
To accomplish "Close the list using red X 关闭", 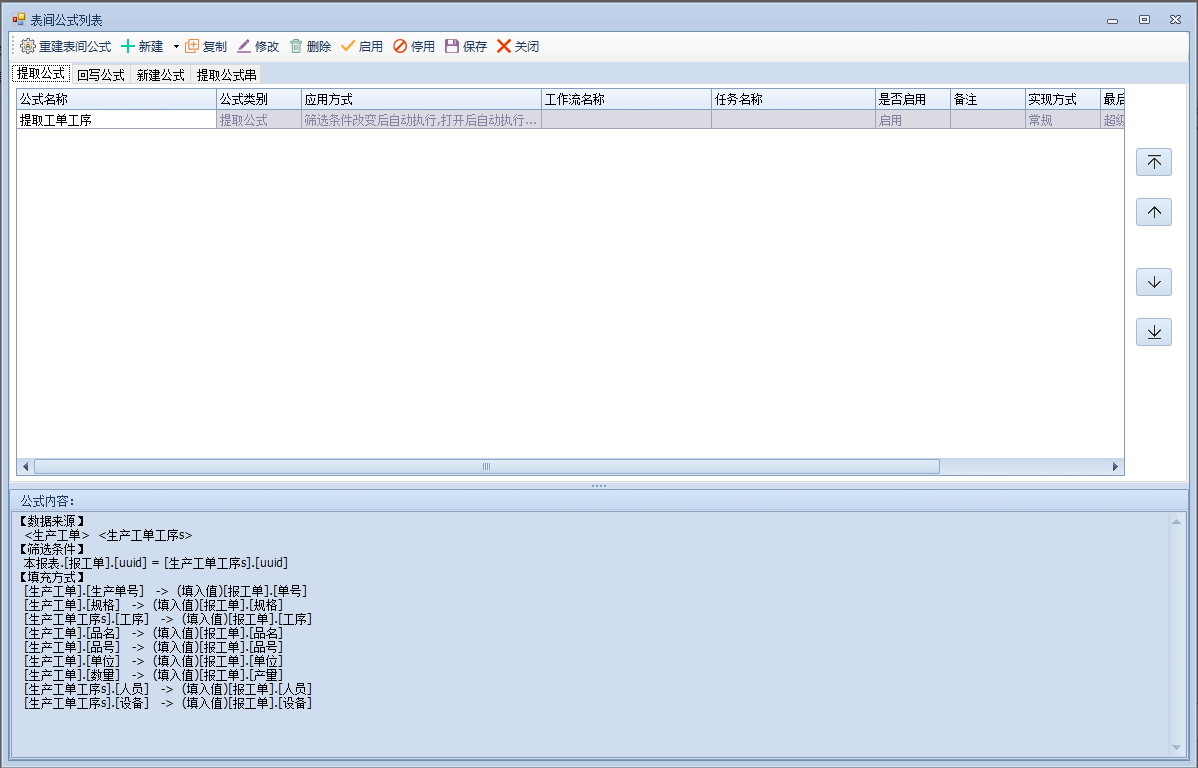I will coord(504,46).
